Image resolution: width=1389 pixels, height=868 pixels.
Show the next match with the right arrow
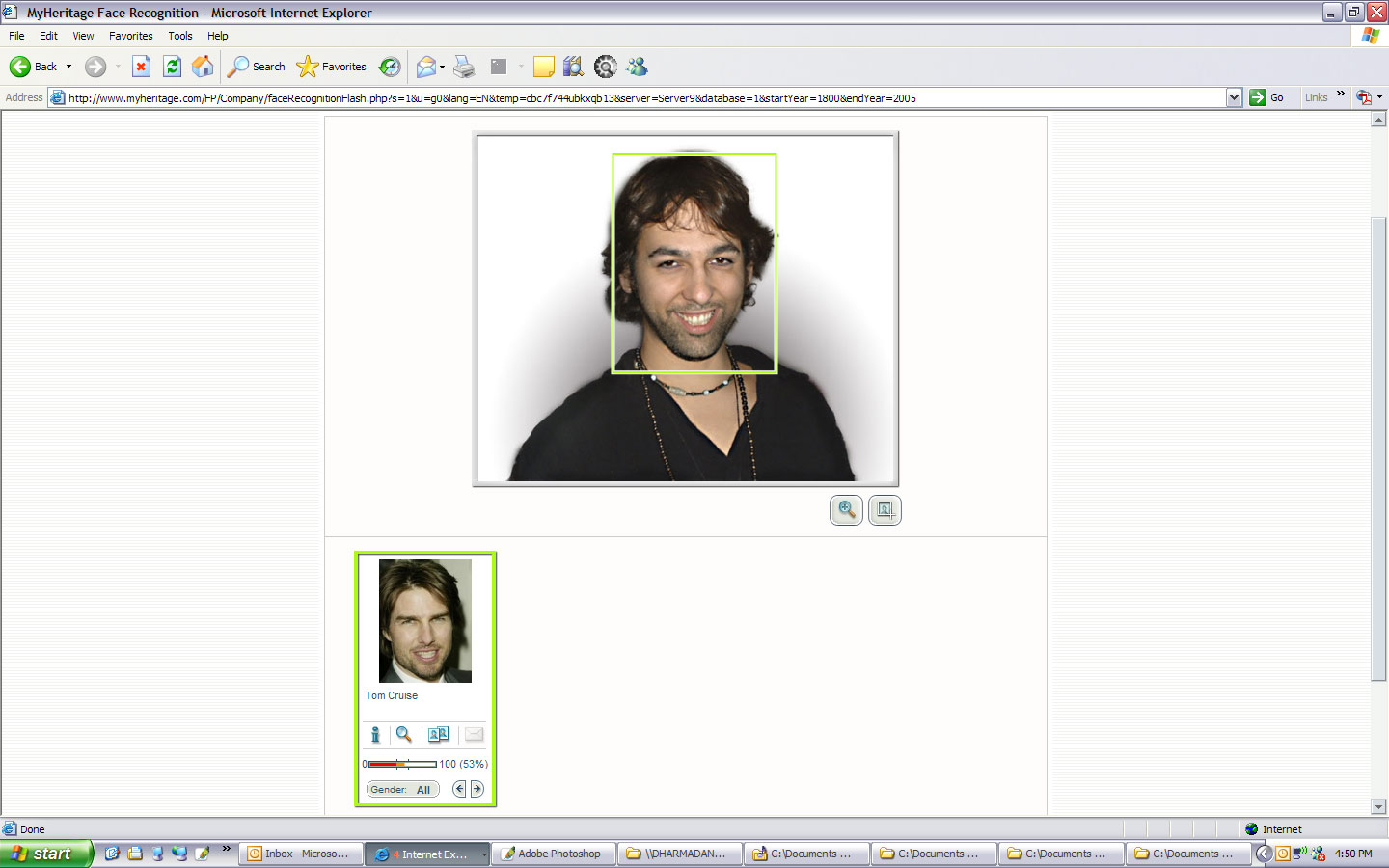tap(477, 789)
